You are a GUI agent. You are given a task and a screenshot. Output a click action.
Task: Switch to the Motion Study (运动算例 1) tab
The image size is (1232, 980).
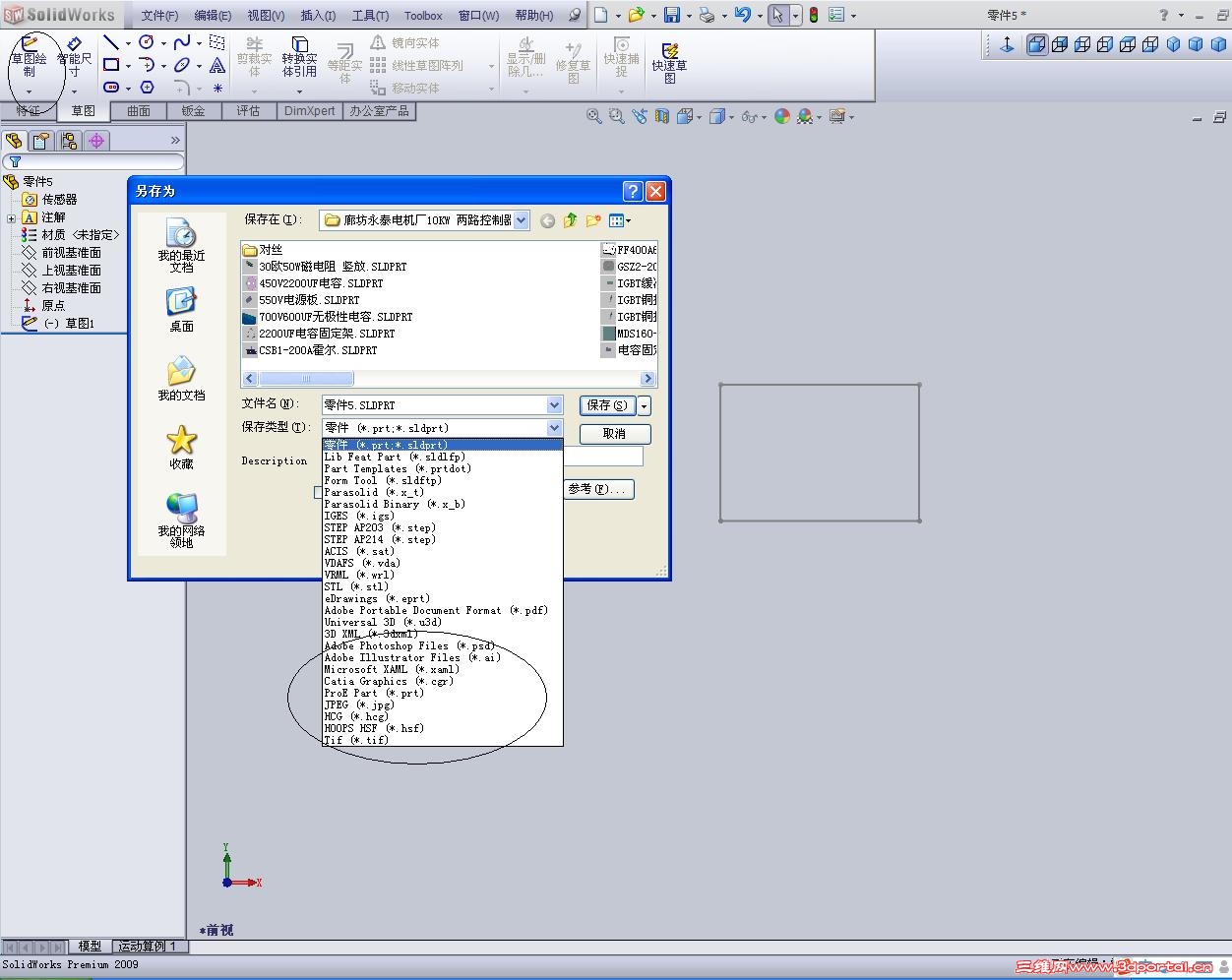click(148, 946)
